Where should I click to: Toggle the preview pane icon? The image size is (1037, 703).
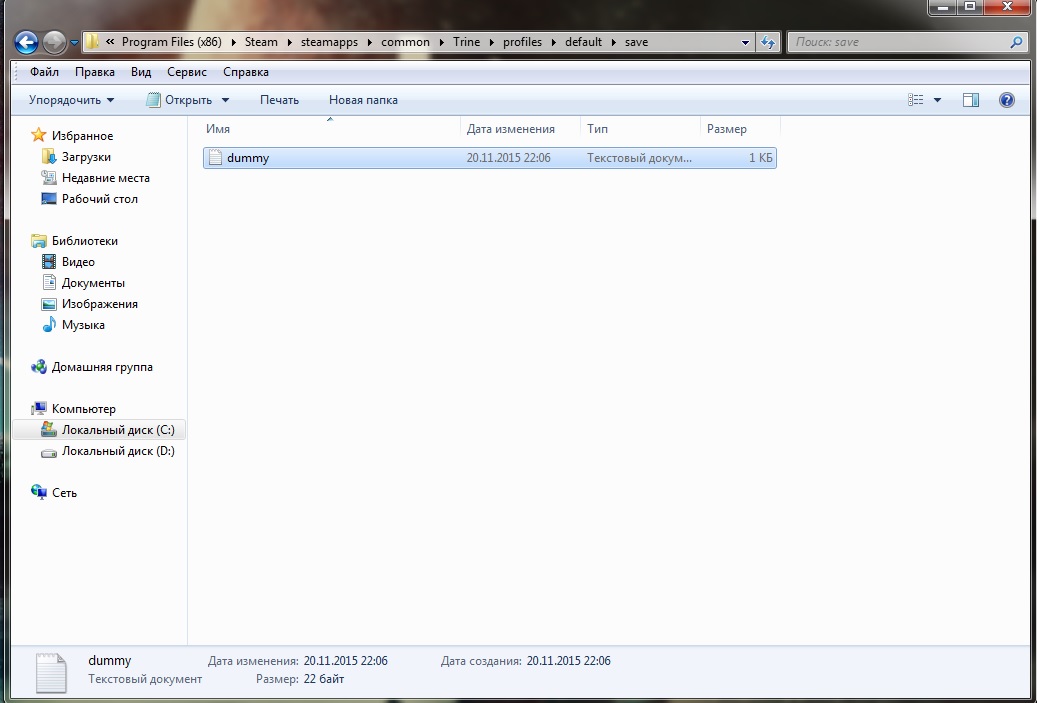(x=971, y=100)
